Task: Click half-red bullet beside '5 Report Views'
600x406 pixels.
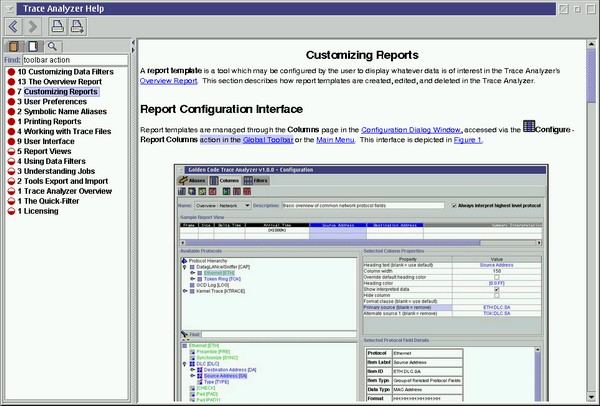Action: click(11, 151)
